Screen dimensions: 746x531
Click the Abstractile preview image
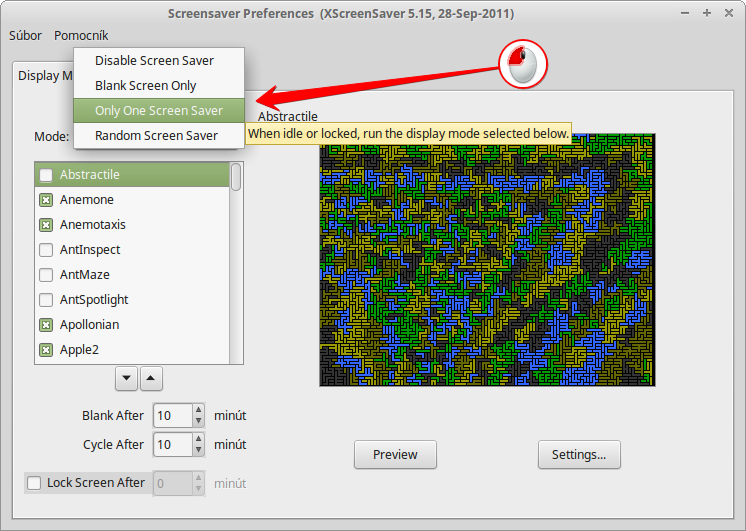click(x=488, y=260)
